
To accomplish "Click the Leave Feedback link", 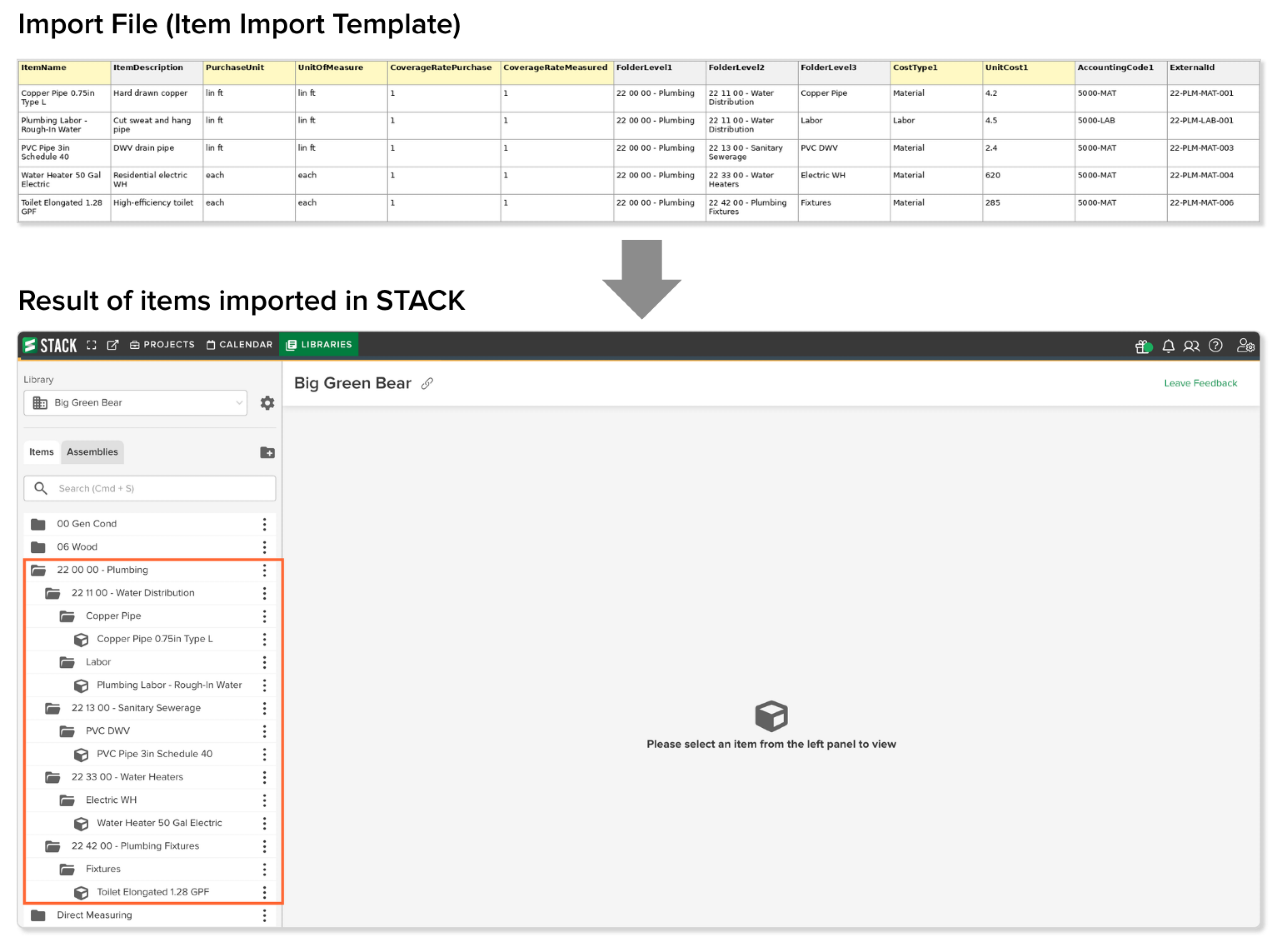I will [x=1201, y=384].
